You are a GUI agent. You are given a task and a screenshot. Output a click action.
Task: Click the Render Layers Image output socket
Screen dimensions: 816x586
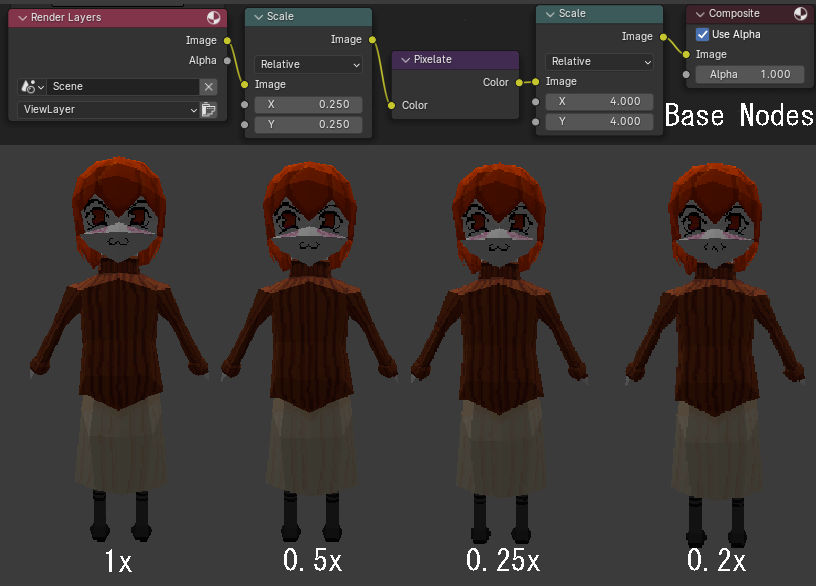point(228,41)
